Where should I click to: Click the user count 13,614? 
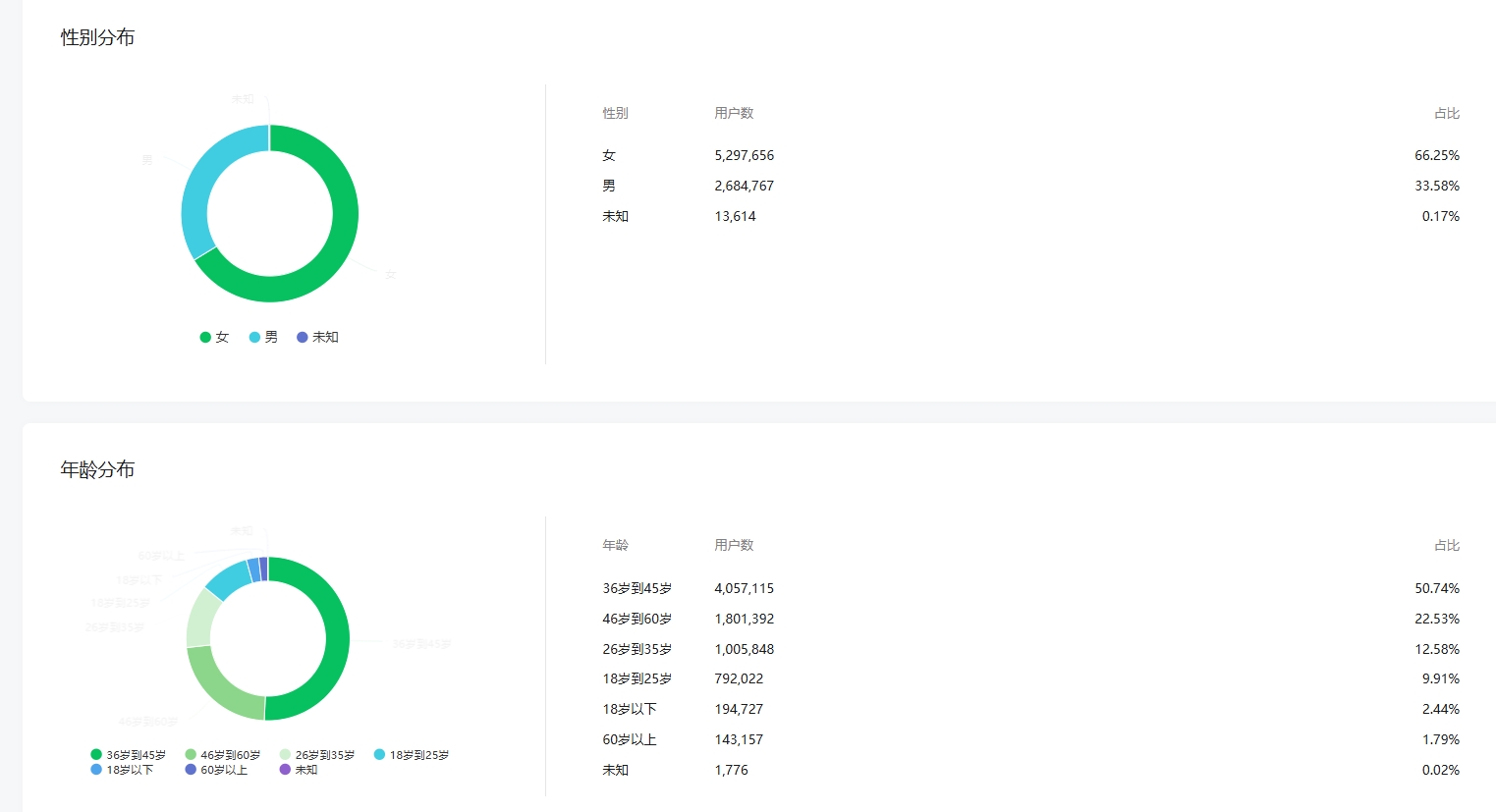[x=735, y=216]
